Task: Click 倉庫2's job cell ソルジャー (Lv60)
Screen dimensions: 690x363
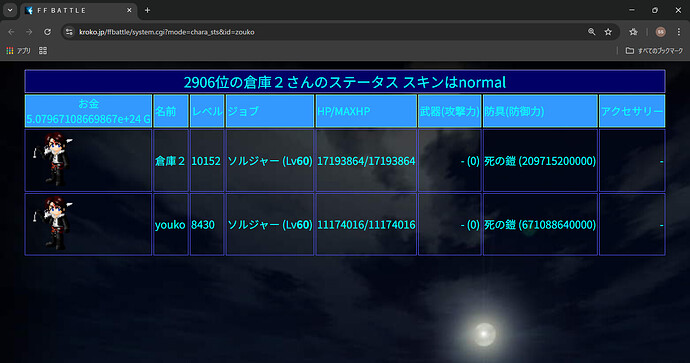Action: [270, 161]
